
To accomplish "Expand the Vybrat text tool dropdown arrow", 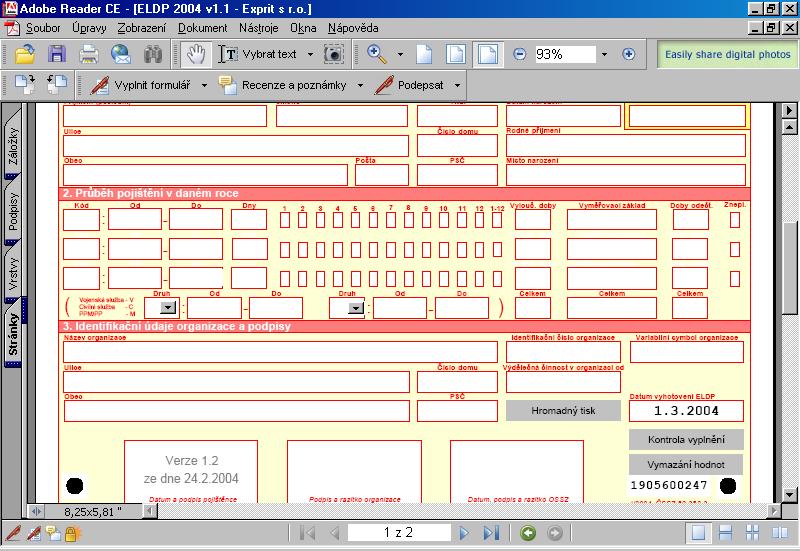I will coord(310,54).
